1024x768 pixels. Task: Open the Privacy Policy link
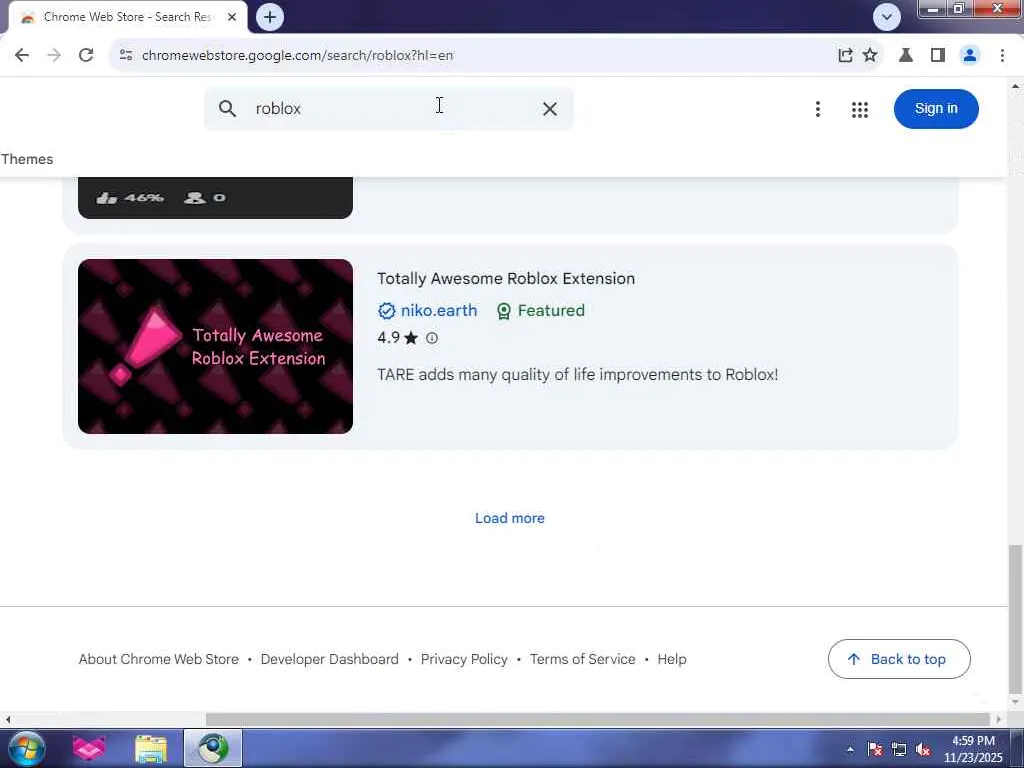(464, 659)
